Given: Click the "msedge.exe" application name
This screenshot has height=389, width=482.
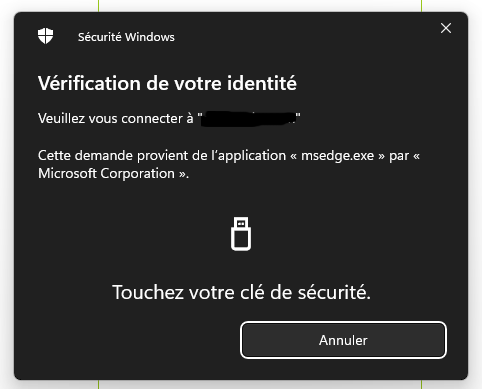Looking at the screenshot, I should tap(337, 156).
